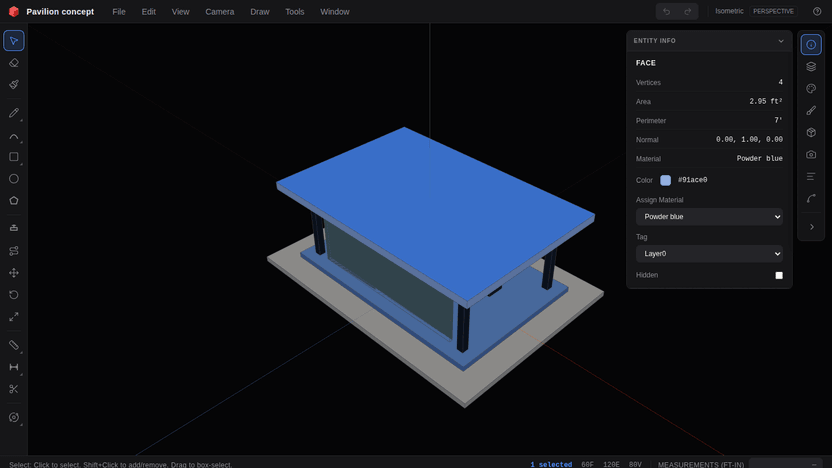Open the Isometric view selector
The height and width of the screenshot is (468, 832).
[729, 11]
